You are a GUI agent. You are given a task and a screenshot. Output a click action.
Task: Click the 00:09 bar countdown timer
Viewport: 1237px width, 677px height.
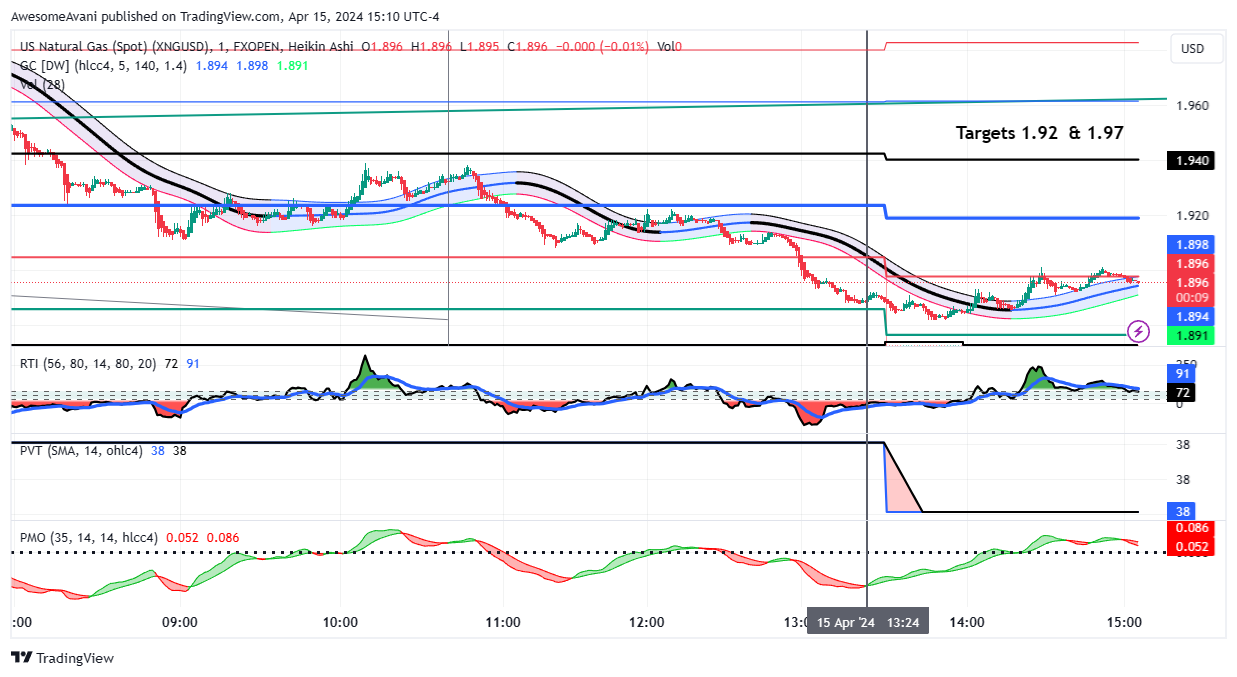[1191, 298]
